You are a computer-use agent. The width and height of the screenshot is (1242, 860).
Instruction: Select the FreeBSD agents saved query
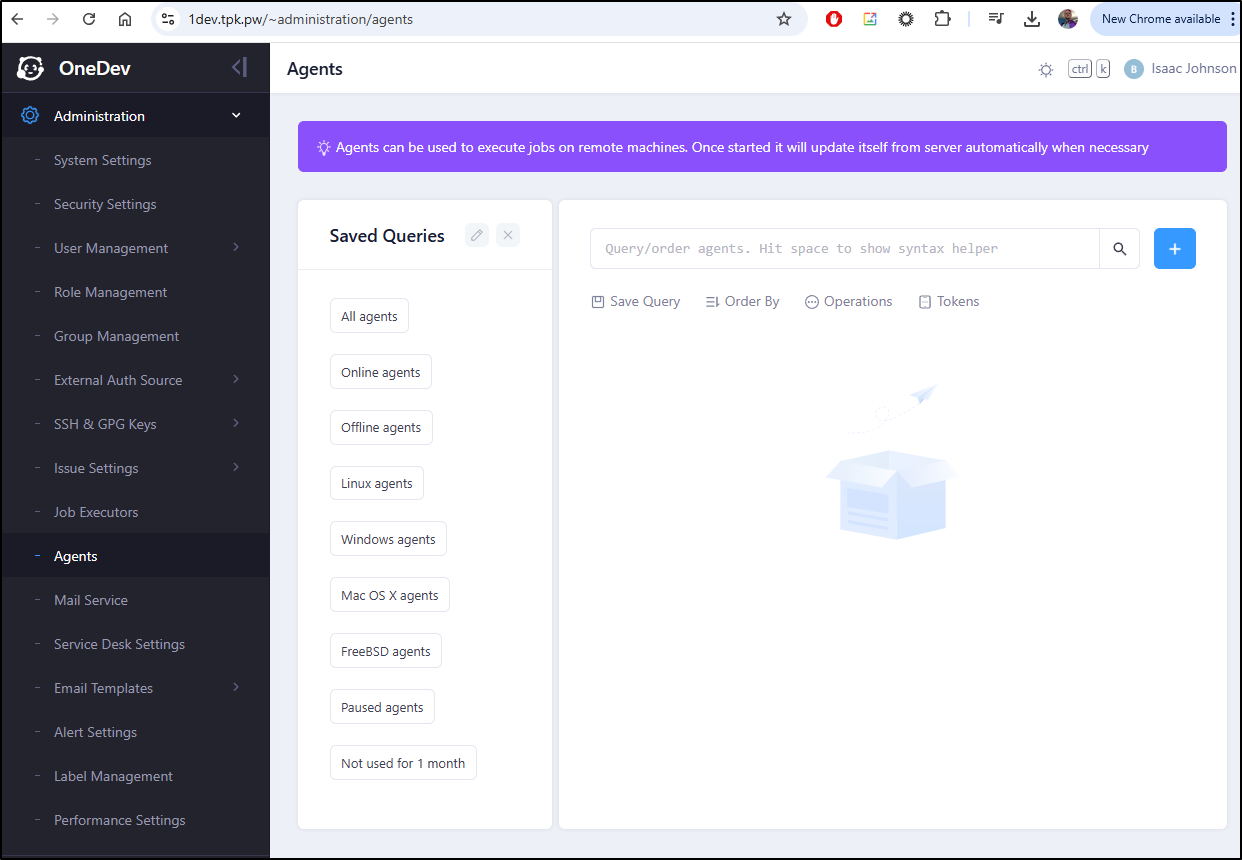coord(386,651)
